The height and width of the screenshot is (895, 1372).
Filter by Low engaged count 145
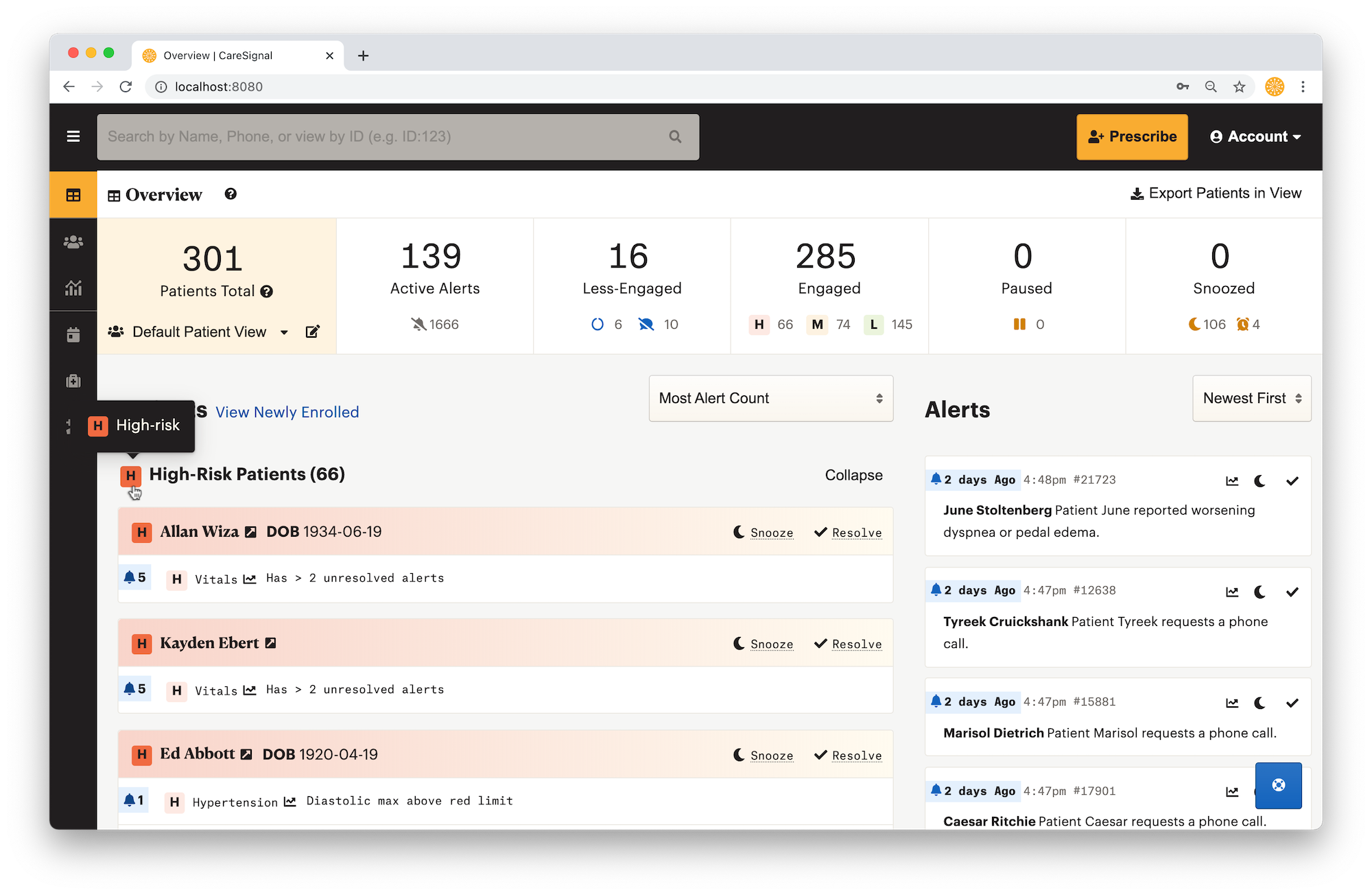click(888, 324)
